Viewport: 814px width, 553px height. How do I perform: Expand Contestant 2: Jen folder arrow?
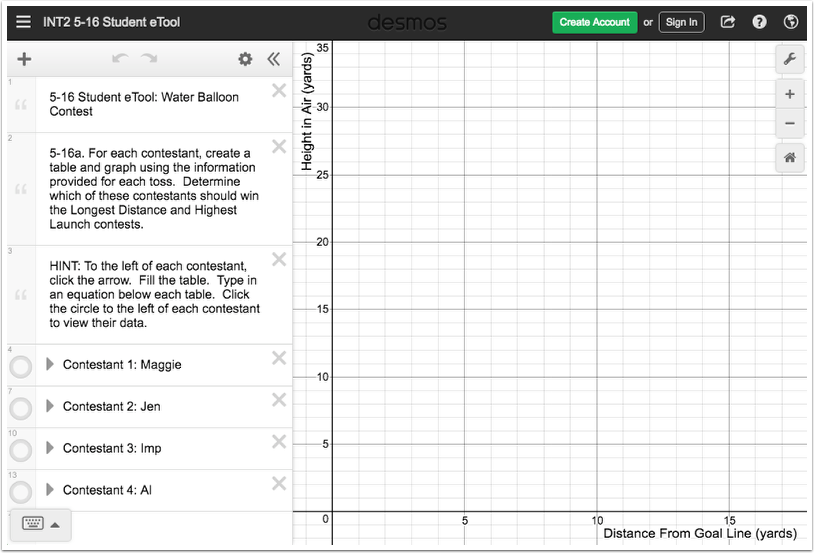coord(50,406)
